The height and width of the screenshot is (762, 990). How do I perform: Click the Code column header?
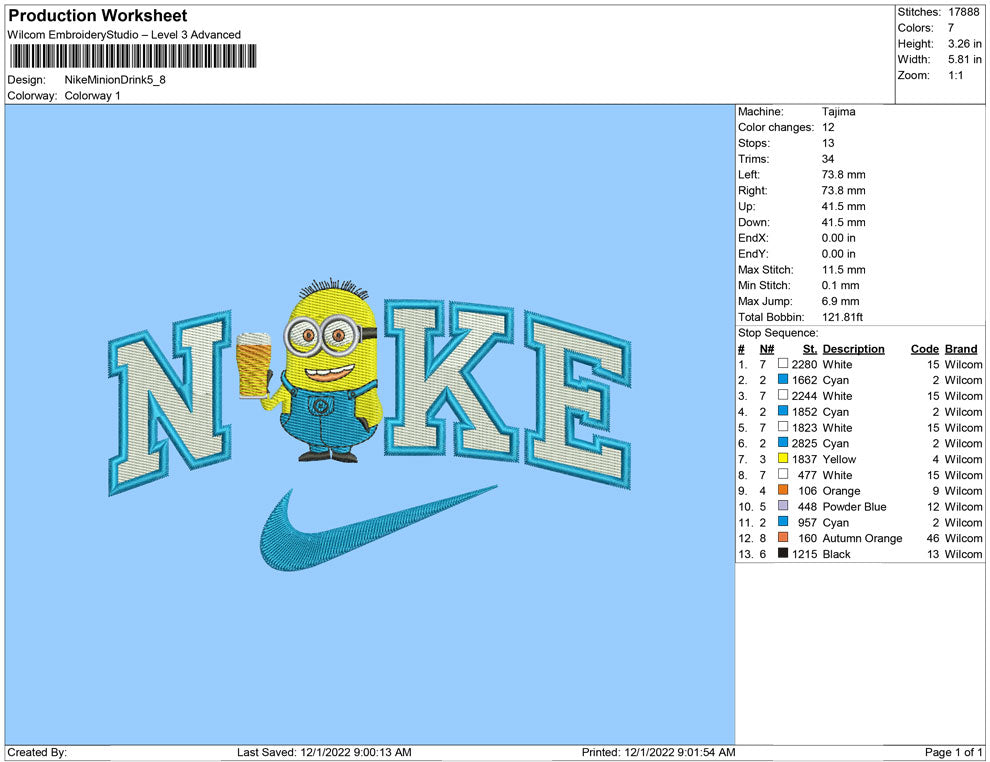[924, 349]
